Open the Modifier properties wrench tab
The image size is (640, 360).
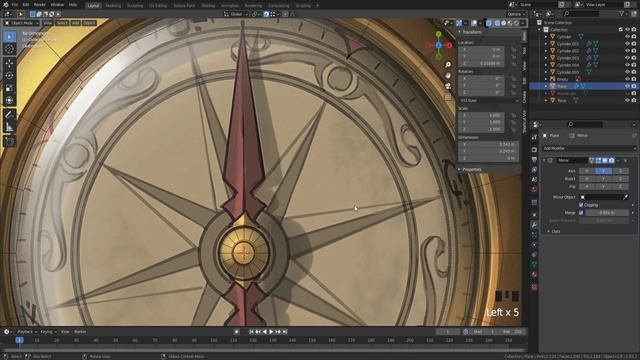534,224
